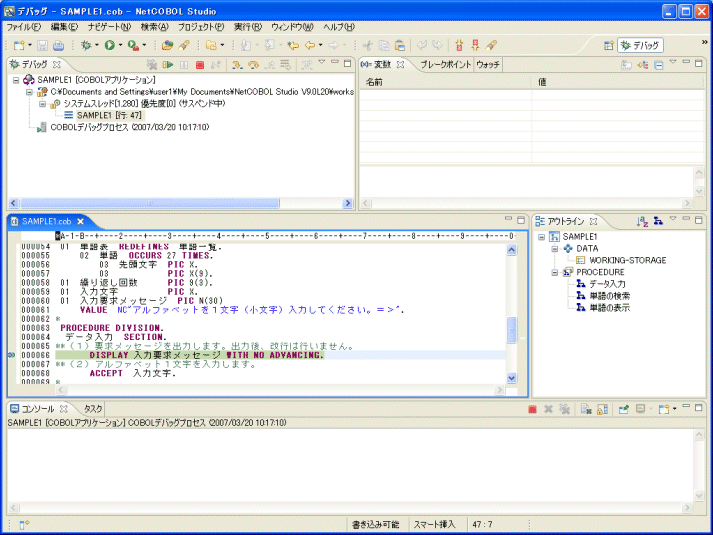
Task: Open the ナビゲート(N) menu
Action: coord(109,27)
